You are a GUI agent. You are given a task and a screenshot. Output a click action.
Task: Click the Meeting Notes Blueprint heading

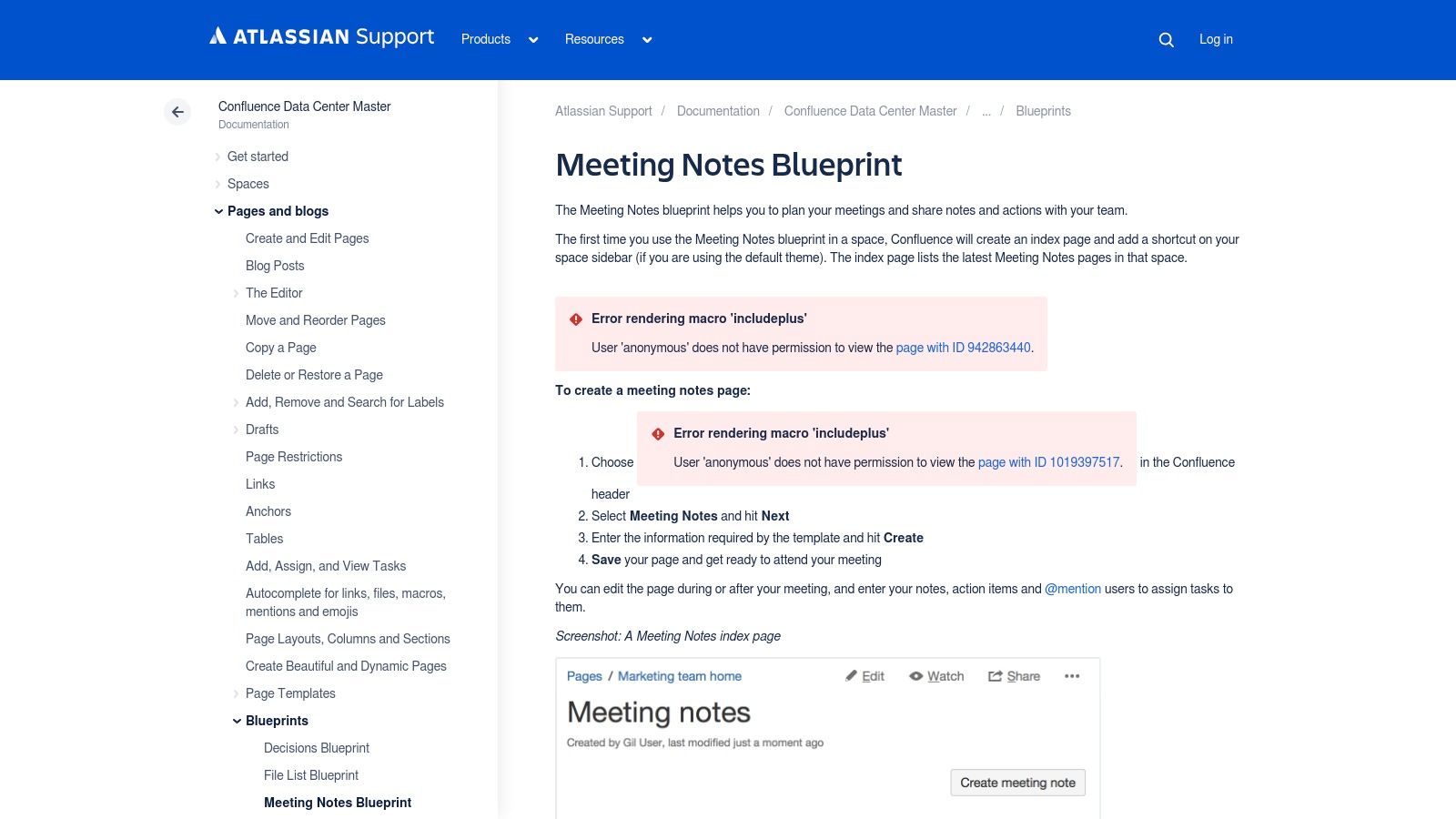[728, 165]
